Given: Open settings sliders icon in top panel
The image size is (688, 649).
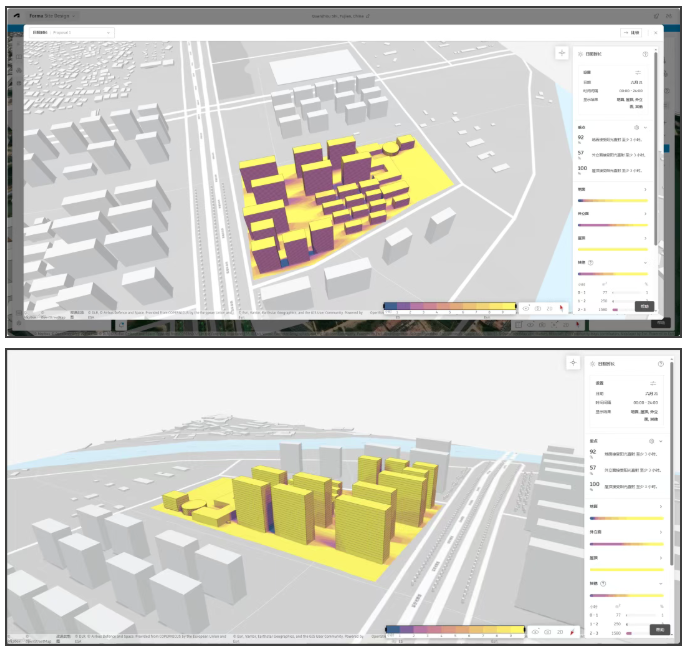Looking at the screenshot, I should tap(638, 72).
